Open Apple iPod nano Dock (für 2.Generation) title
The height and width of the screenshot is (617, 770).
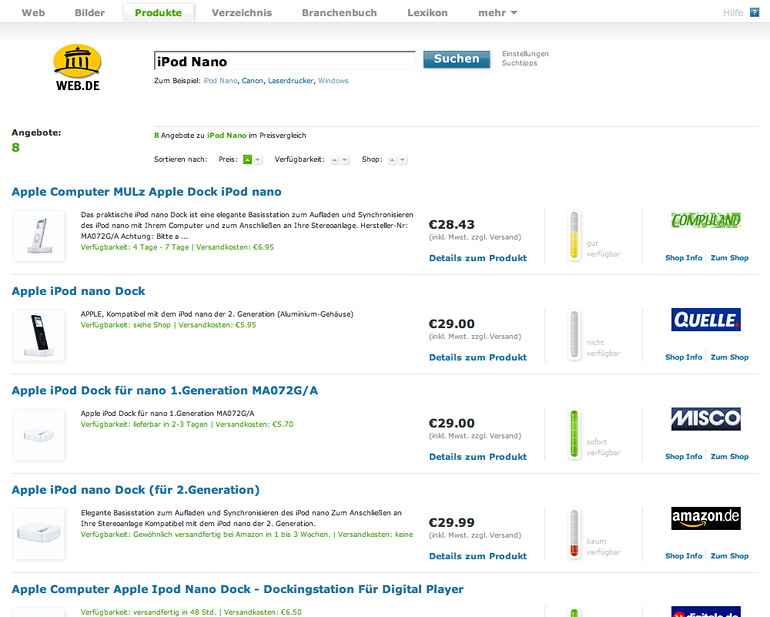(x=136, y=490)
